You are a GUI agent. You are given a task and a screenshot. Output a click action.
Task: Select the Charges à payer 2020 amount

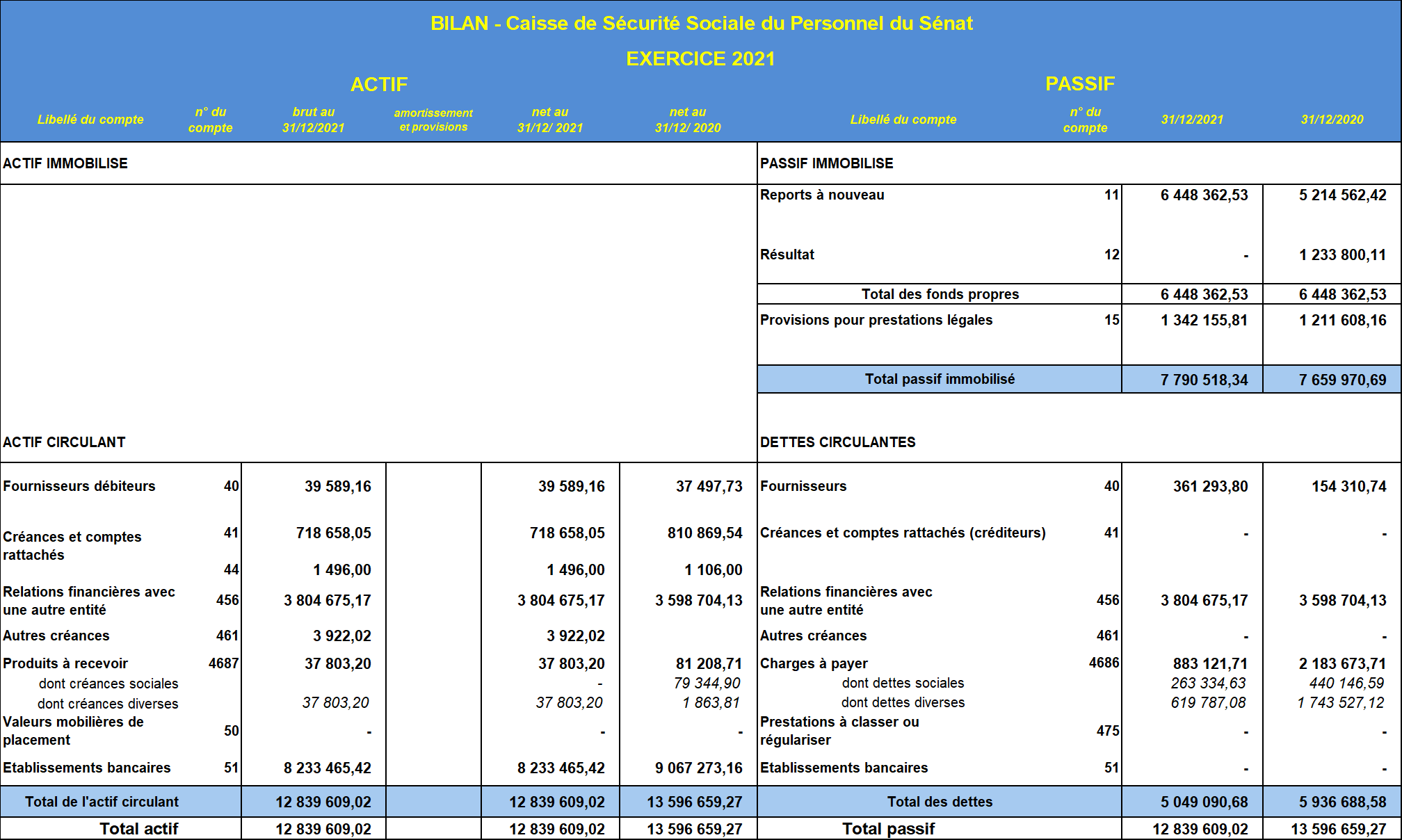pos(1341,664)
